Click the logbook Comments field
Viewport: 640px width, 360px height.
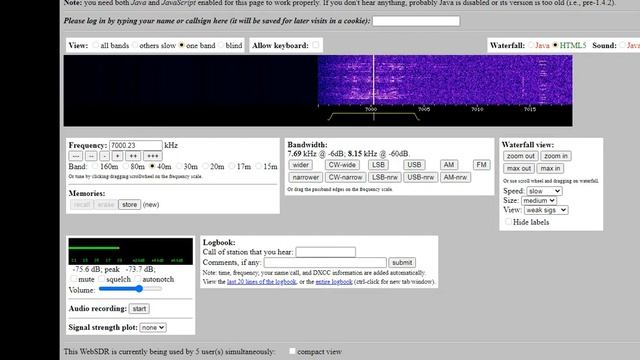[325, 262]
